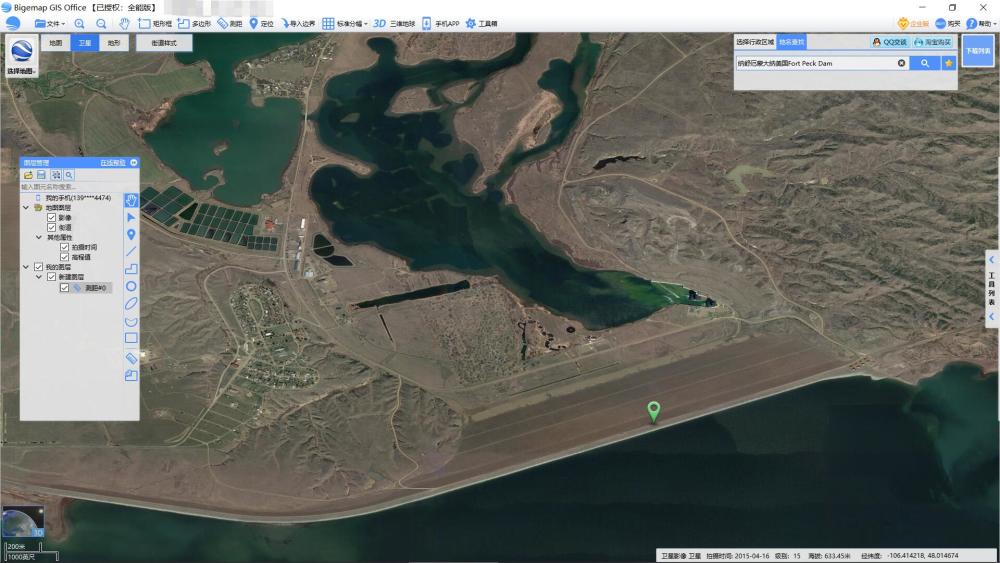Image resolution: width=1000 pixels, height=563 pixels.
Task: Choose the 多边形 polygon selection tool
Action: (x=195, y=24)
